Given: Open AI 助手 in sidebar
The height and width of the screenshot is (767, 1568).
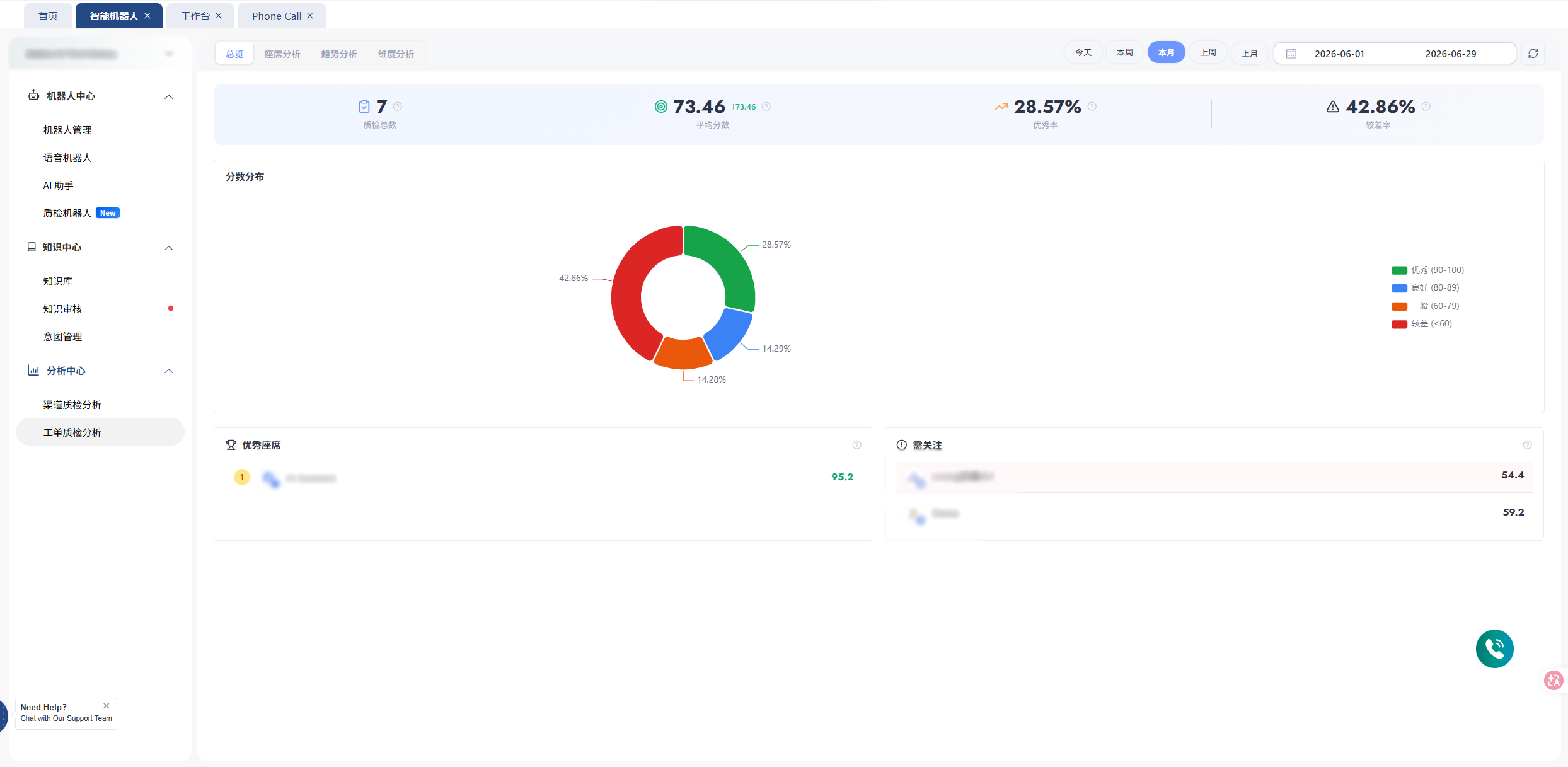Looking at the screenshot, I should [x=58, y=185].
